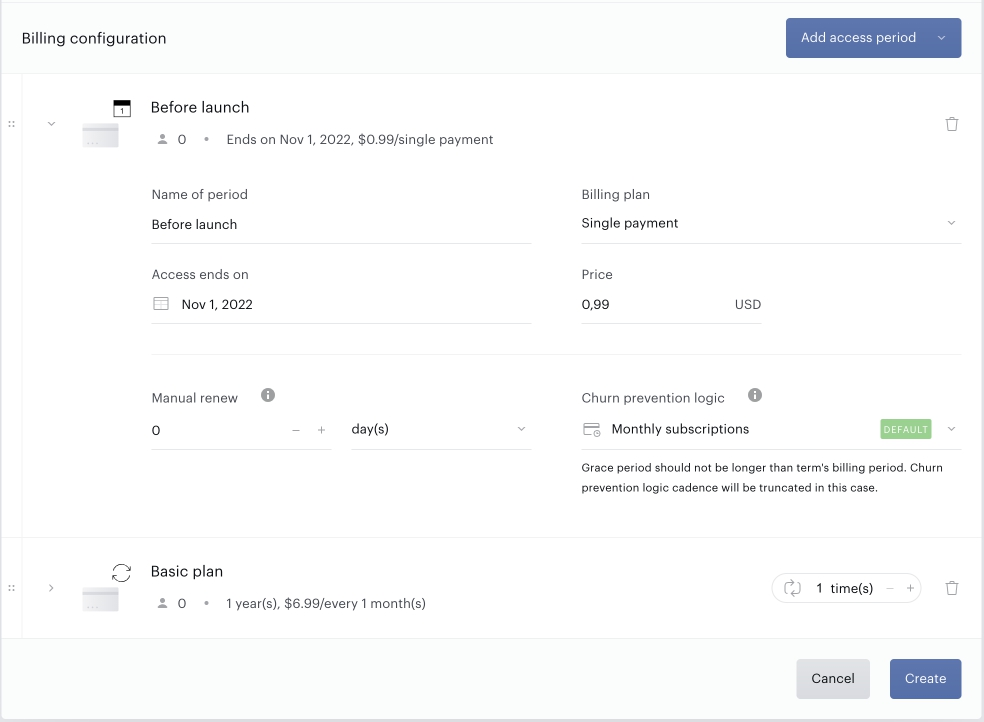Click the Basic plan repeat cycle icon
Image resolution: width=984 pixels, height=722 pixels.
tap(792, 588)
